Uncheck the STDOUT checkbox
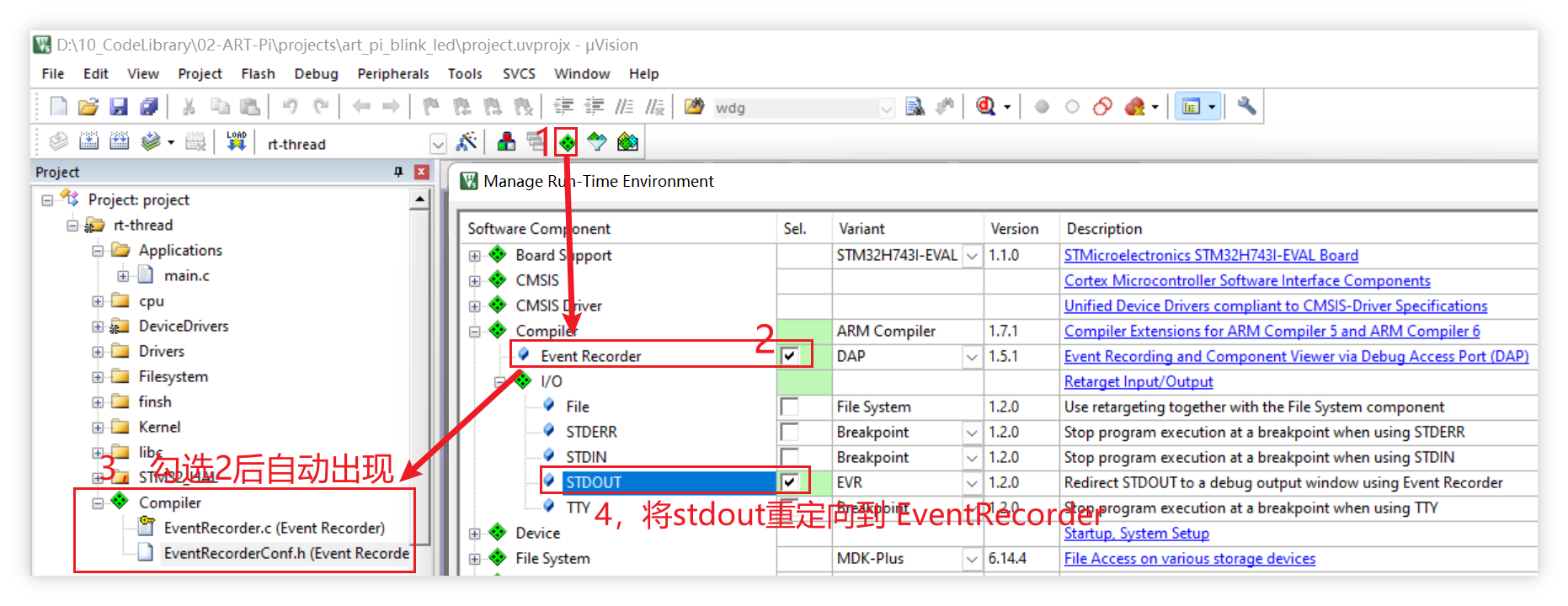 click(x=789, y=482)
